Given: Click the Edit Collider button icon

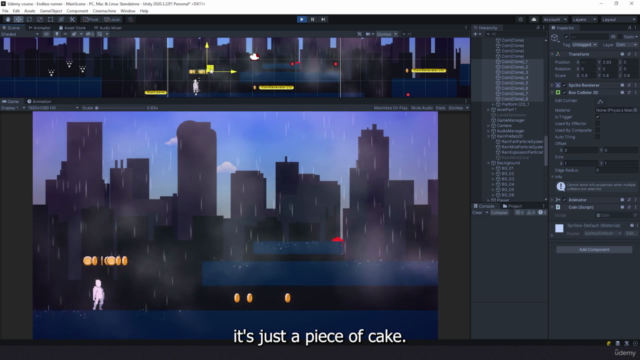Looking at the screenshot, I should [x=600, y=101].
